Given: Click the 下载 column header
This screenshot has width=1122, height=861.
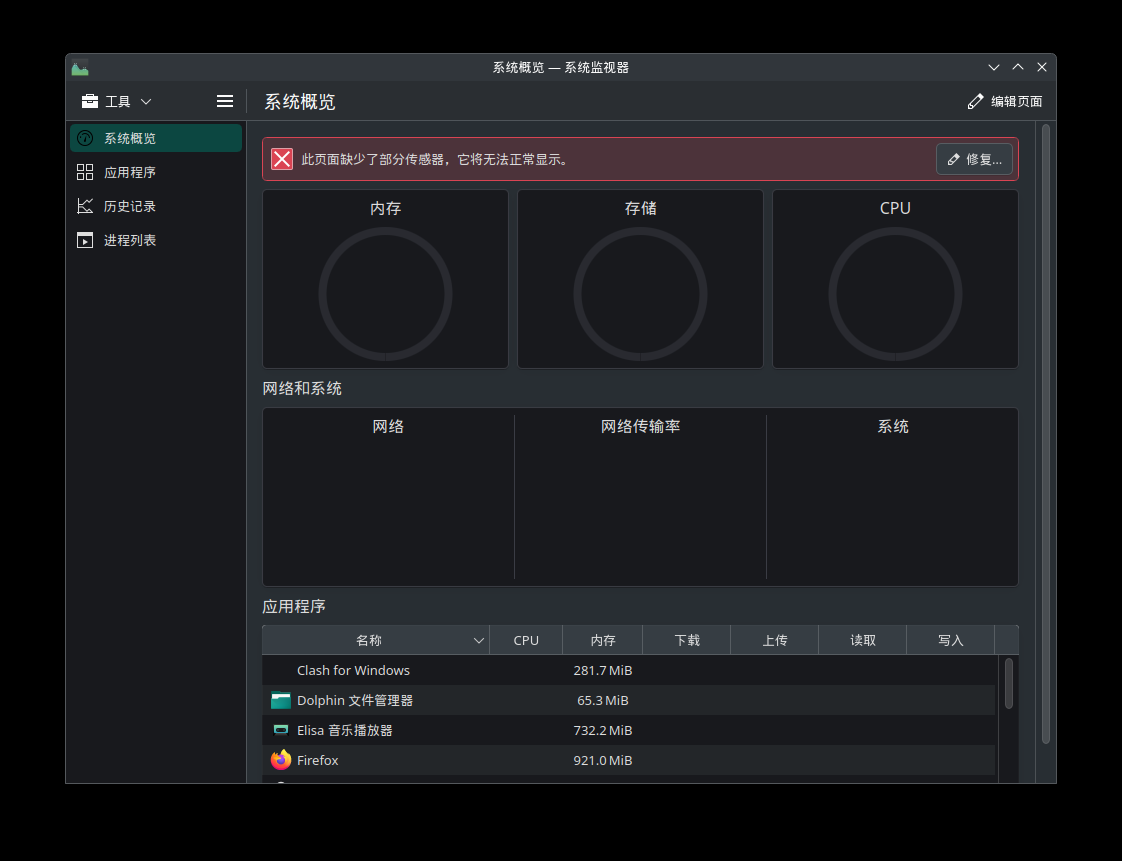Looking at the screenshot, I should 687,641.
